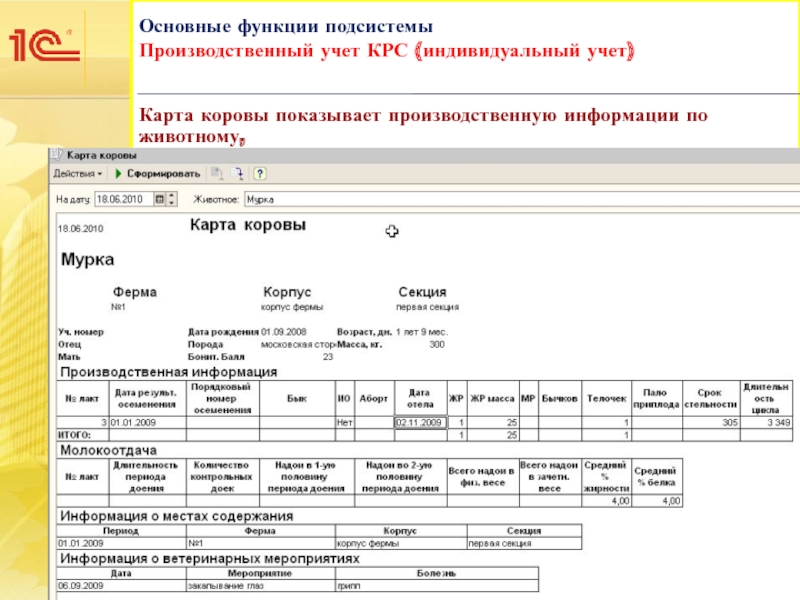
Task: Click the первая секция cell in housing table
Action: tap(524, 543)
